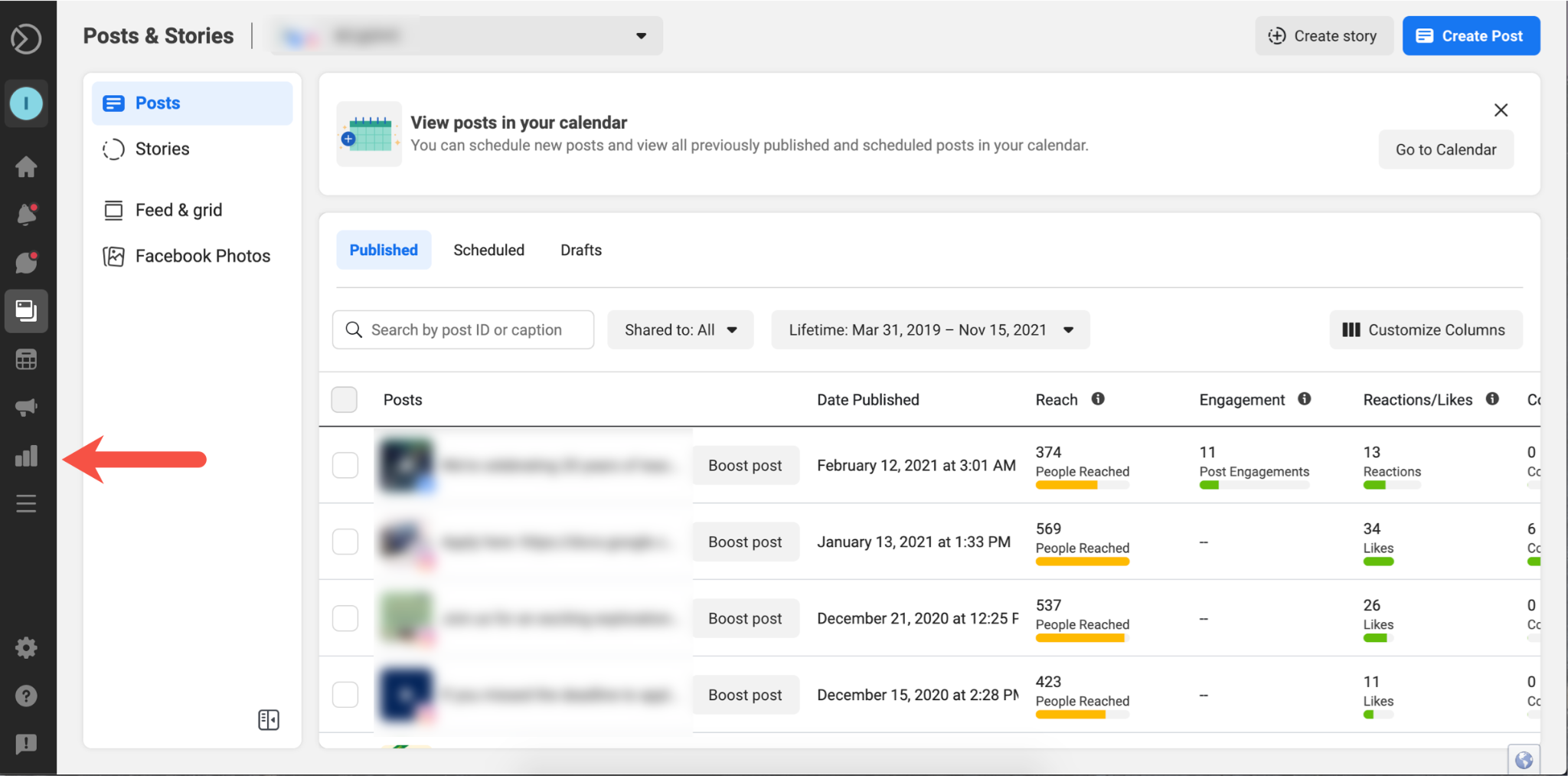The image size is (1568, 776).
Task: Click the Engagement column header
Action: [1242, 400]
